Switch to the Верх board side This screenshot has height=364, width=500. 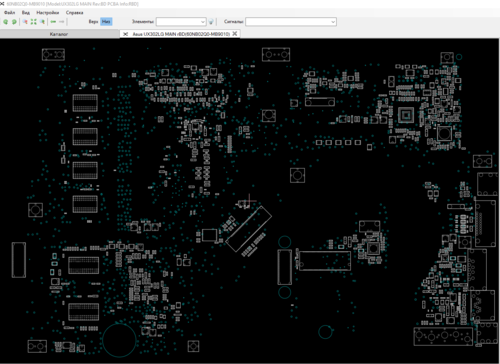(93, 22)
